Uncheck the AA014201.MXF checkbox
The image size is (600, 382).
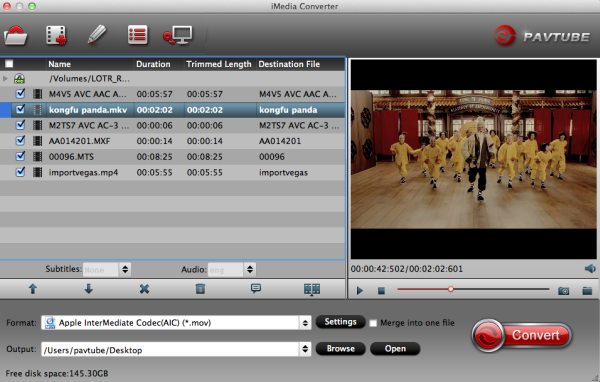pos(20,140)
